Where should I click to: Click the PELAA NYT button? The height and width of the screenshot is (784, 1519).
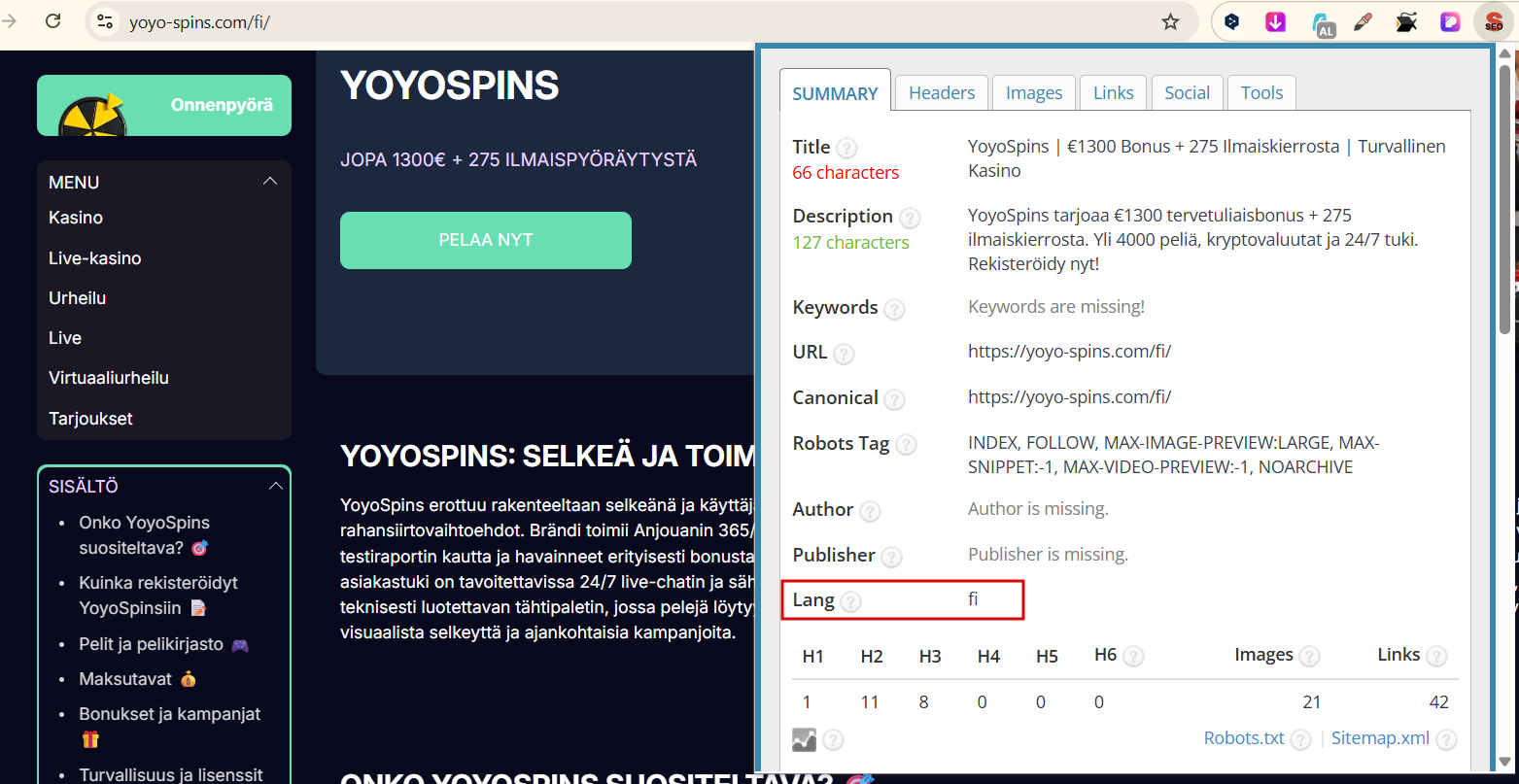486,240
